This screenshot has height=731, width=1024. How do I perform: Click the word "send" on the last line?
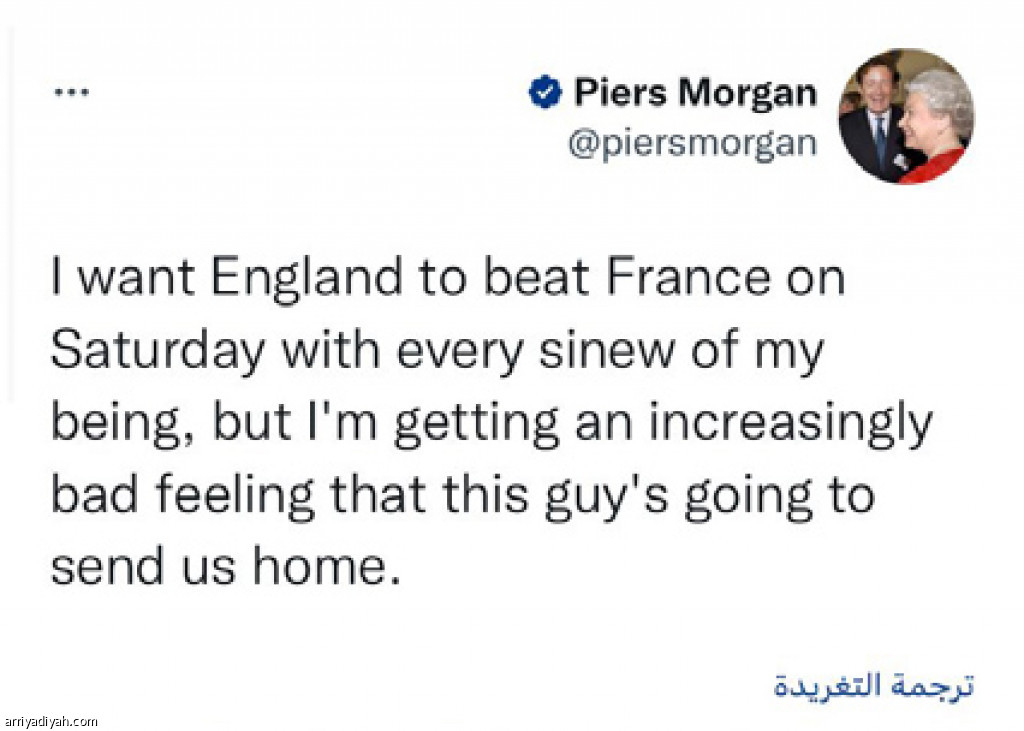[100, 567]
